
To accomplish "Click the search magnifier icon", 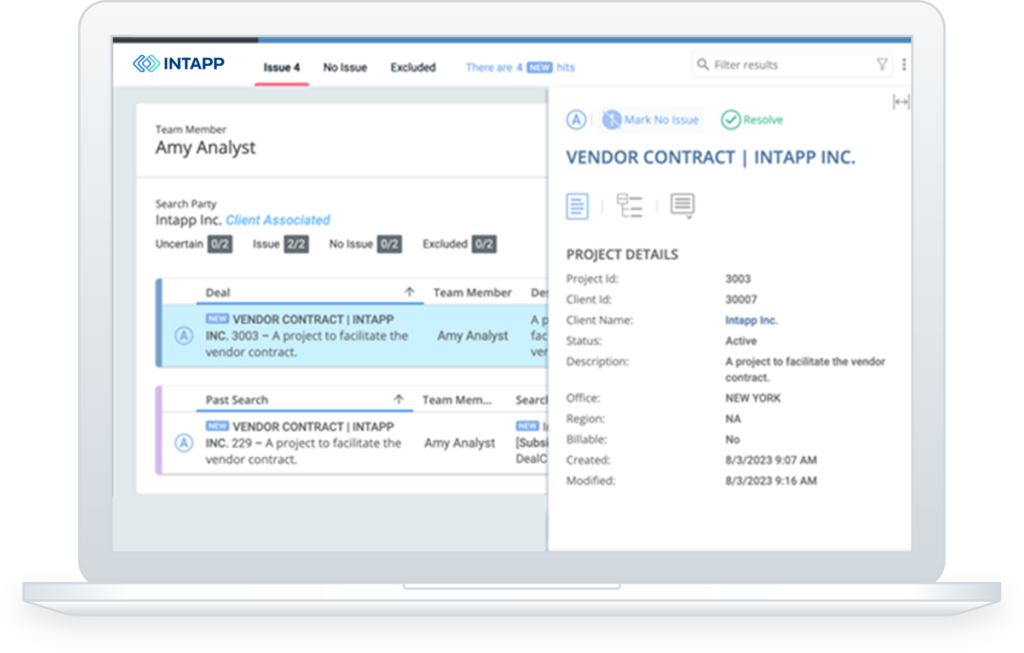I will (x=703, y=64).
